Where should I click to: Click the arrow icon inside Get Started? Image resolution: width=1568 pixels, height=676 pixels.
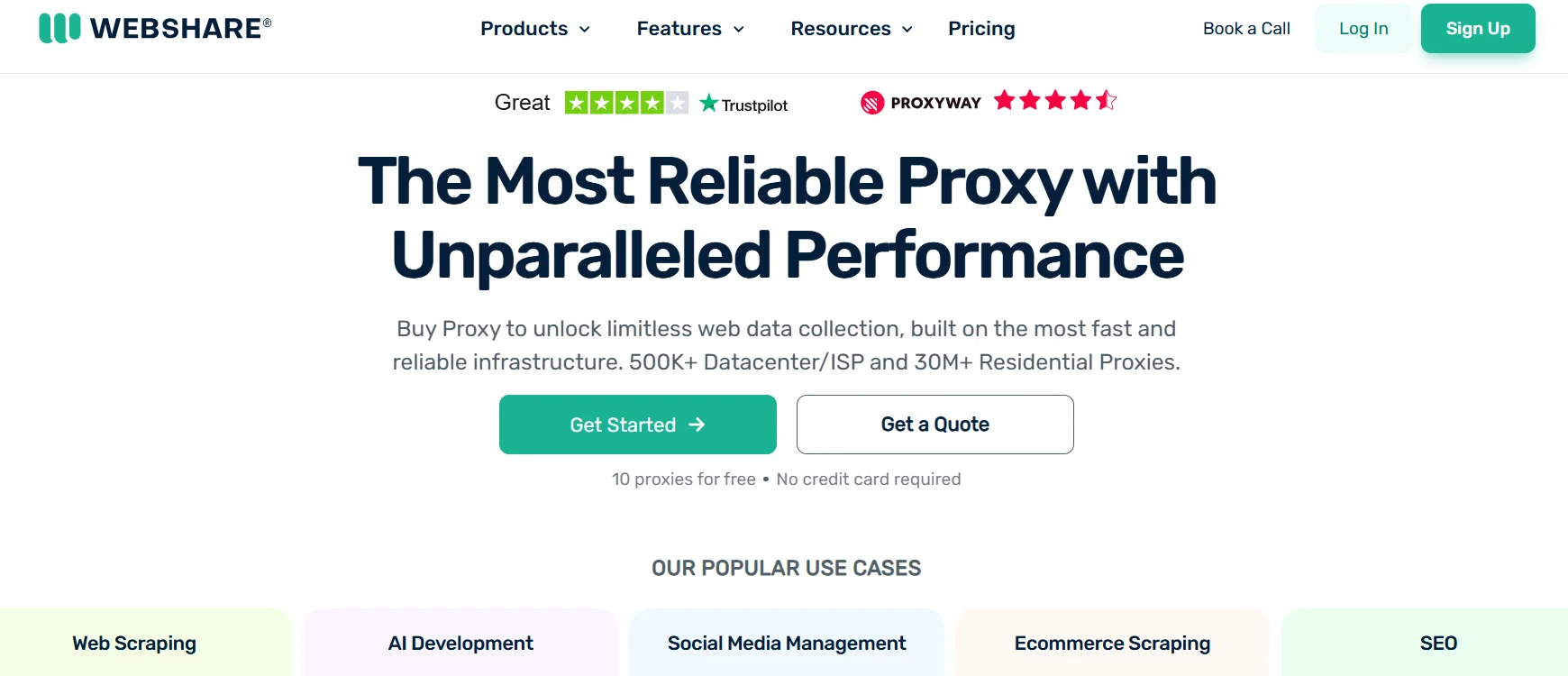point(697,425)
